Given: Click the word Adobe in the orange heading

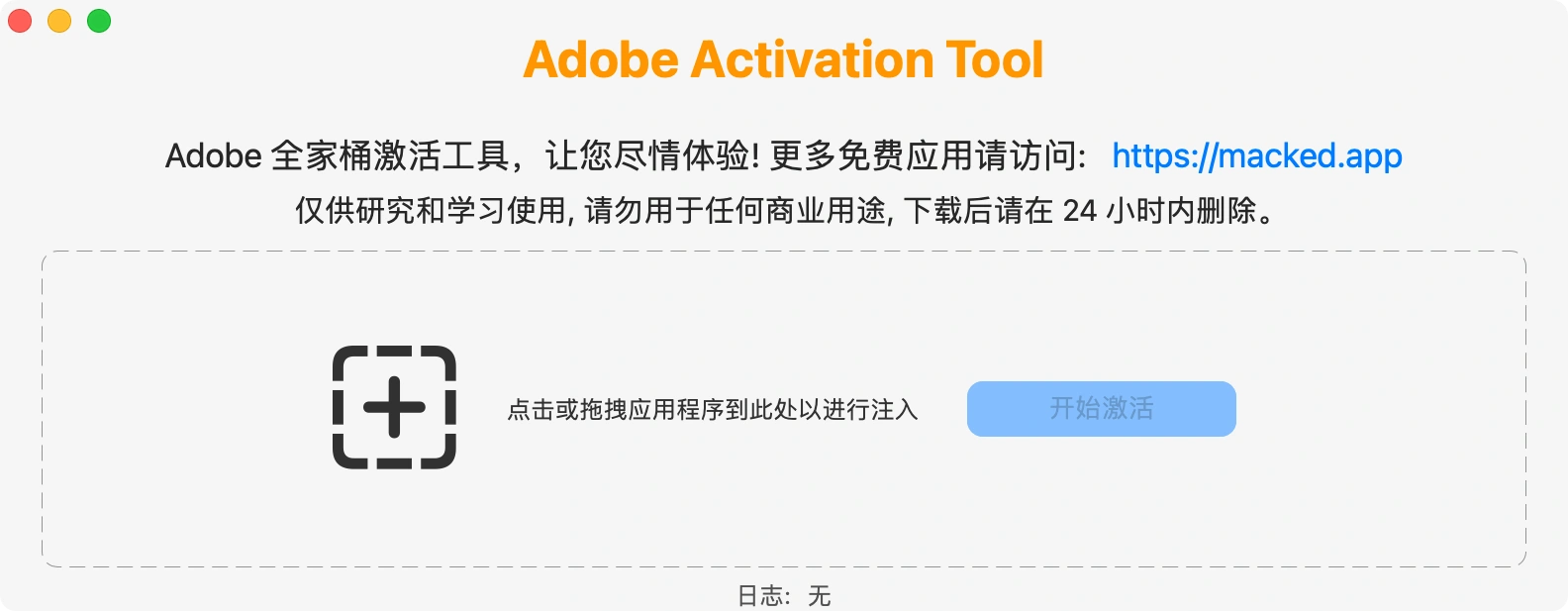Looking at the screenshot, I should point(601,59).
